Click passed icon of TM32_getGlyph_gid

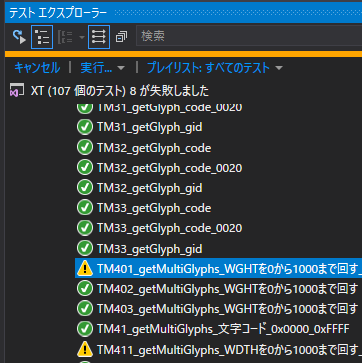pyautogui.click(x=85, y=188)
